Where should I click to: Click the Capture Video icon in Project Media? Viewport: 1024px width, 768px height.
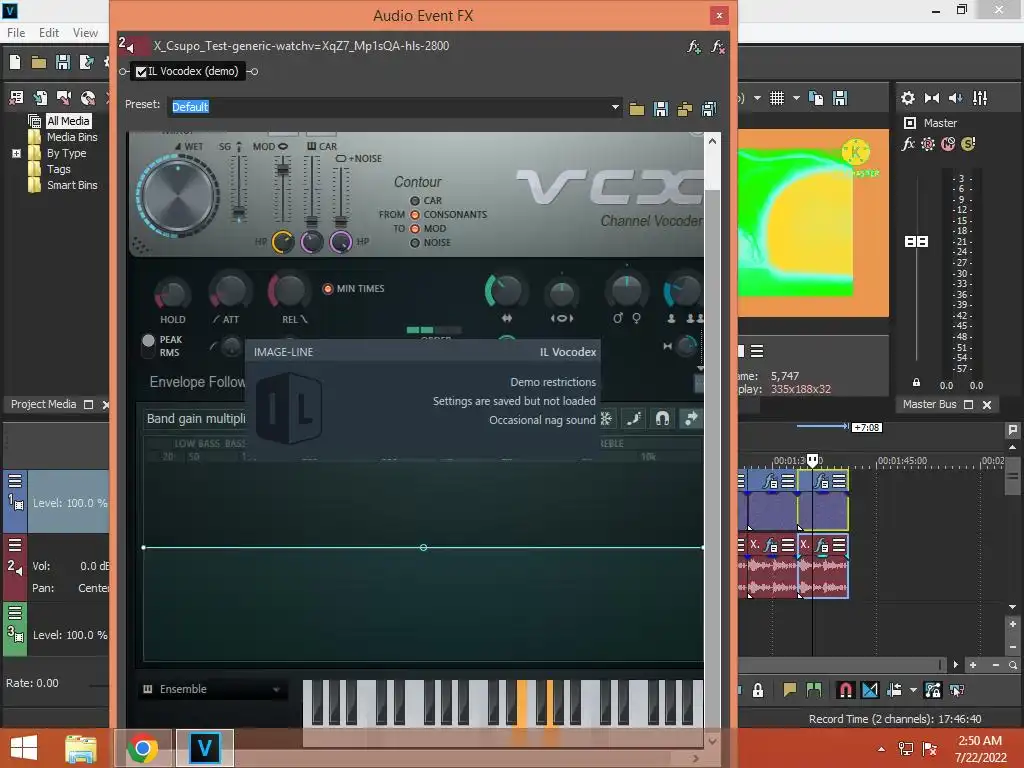(x=64, y=98)
